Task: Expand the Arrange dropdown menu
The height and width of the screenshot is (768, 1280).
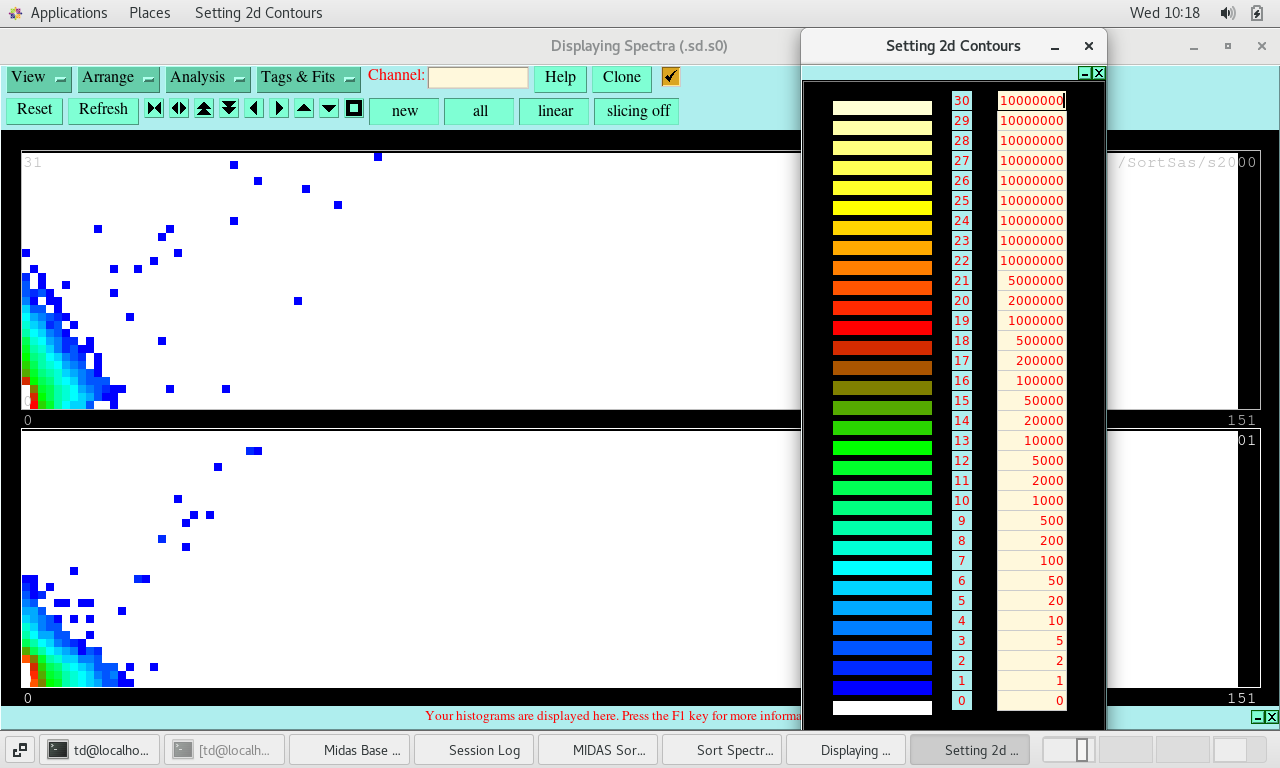Action: tap(118, 78)
